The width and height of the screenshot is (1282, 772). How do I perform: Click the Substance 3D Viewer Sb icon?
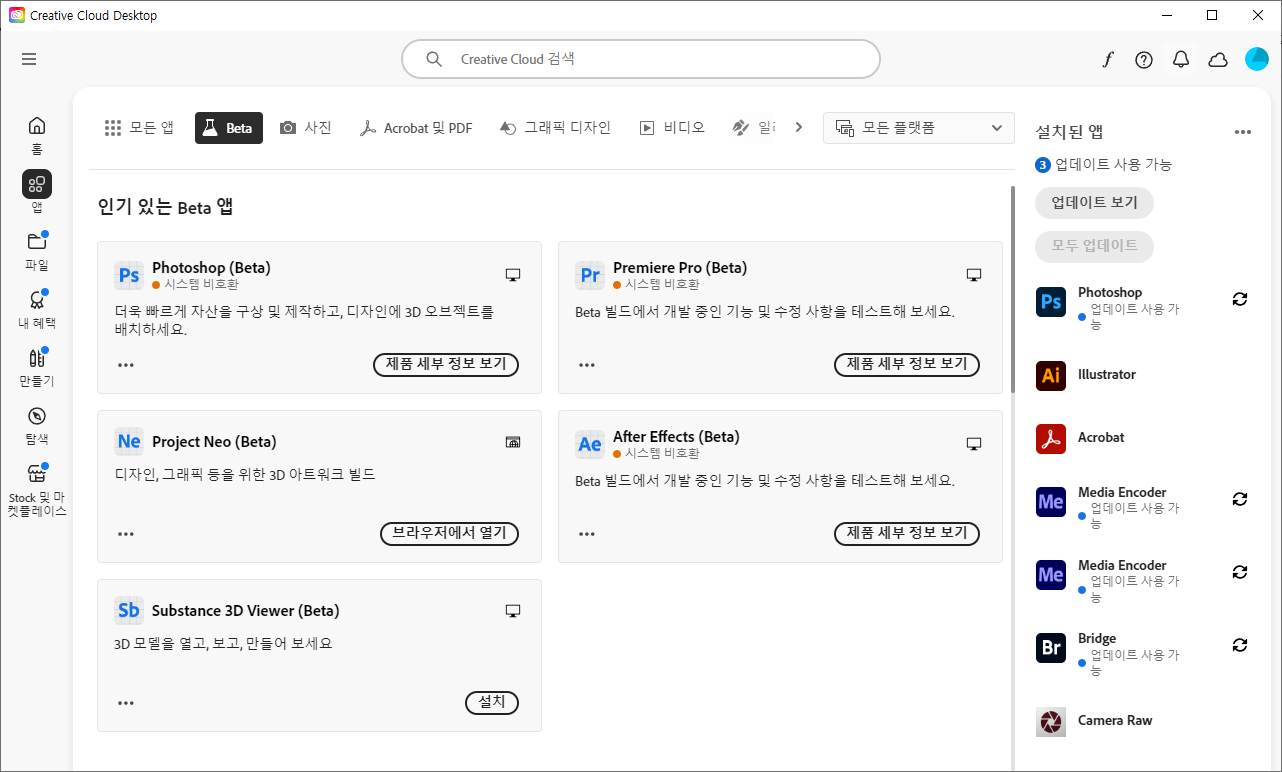(129, 611)
